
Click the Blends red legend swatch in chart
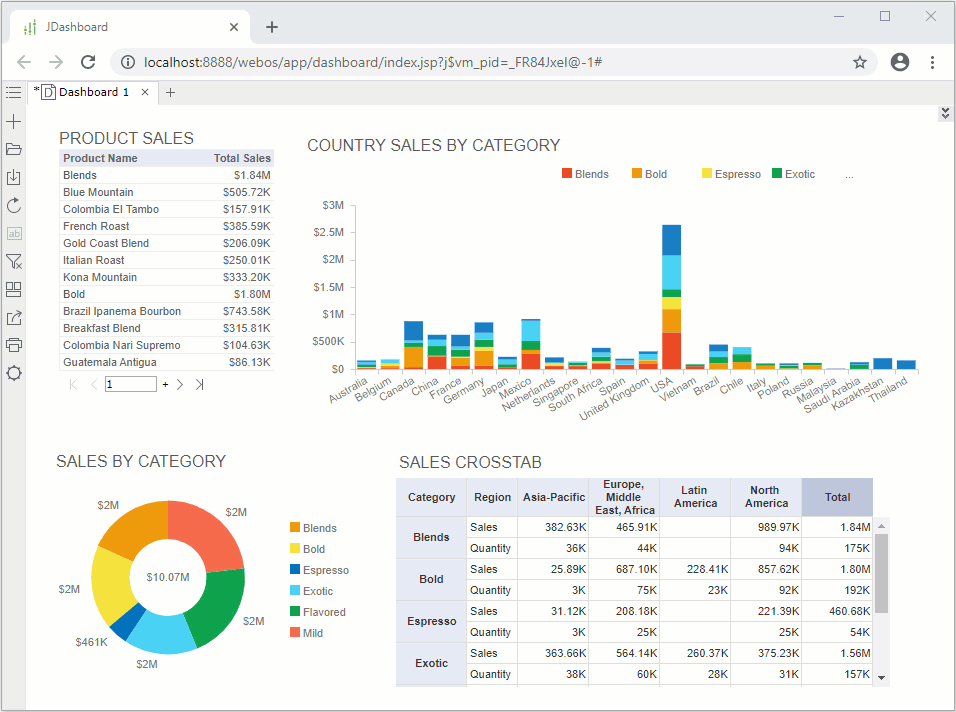(567, 174)
